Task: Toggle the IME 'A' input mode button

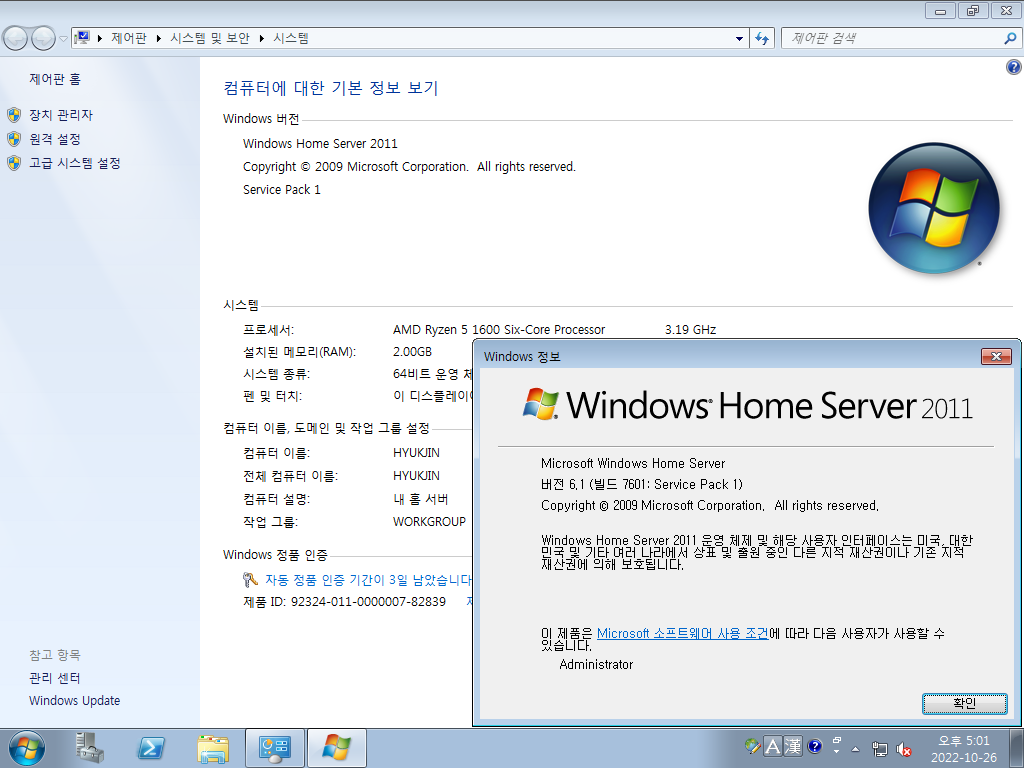Action: [773, 746]
